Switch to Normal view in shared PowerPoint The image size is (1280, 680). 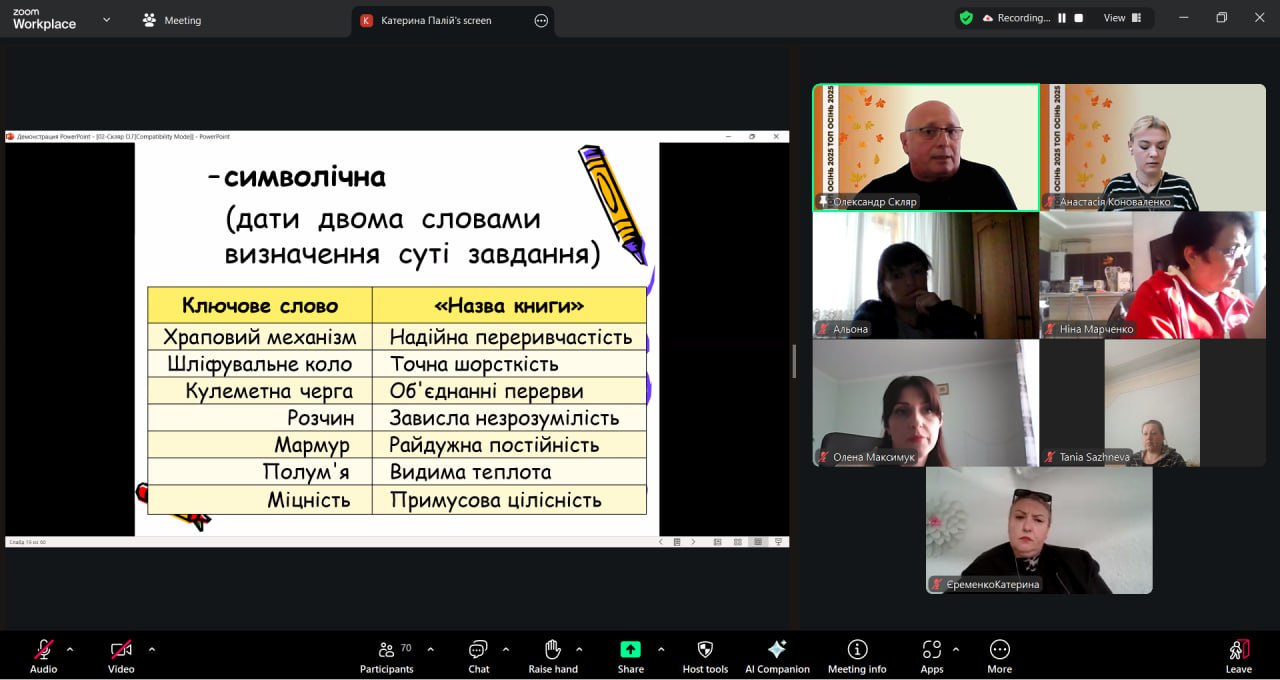[718, 542]
